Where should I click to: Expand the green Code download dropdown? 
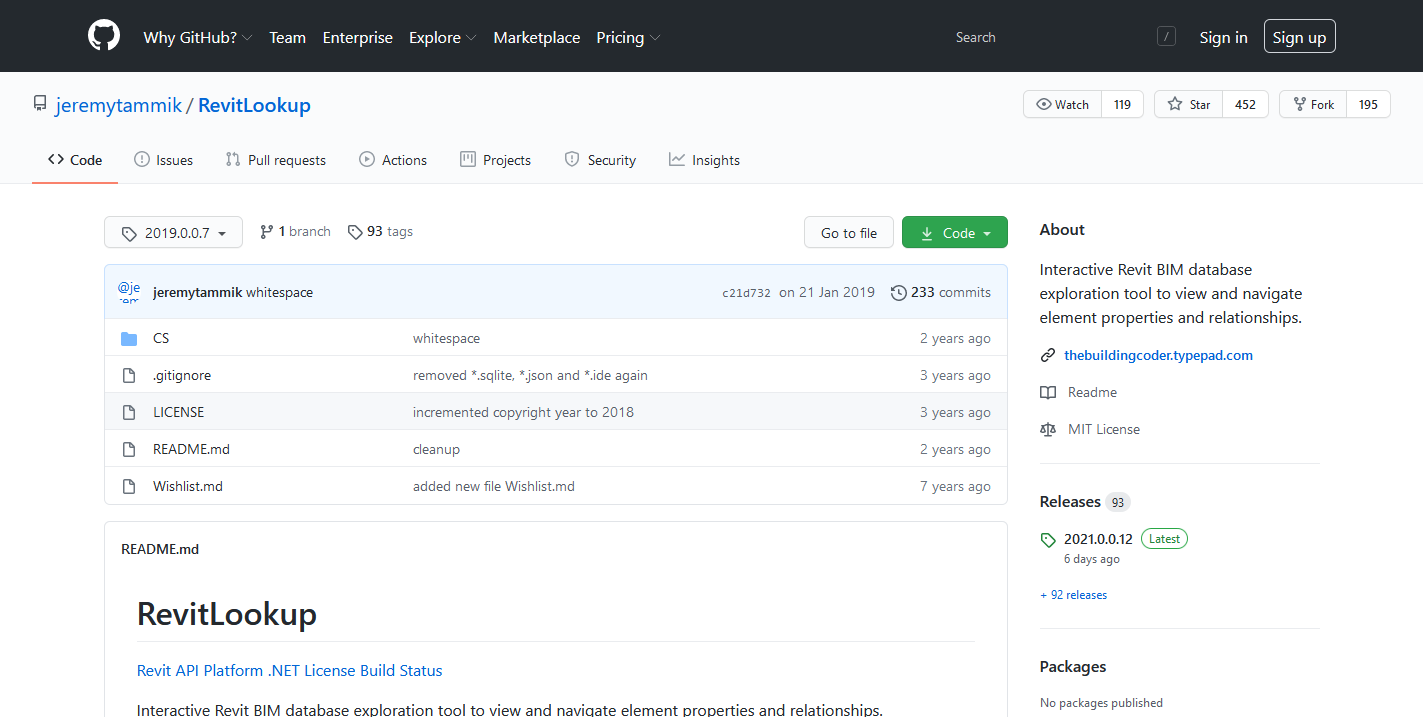click(954, 233)
